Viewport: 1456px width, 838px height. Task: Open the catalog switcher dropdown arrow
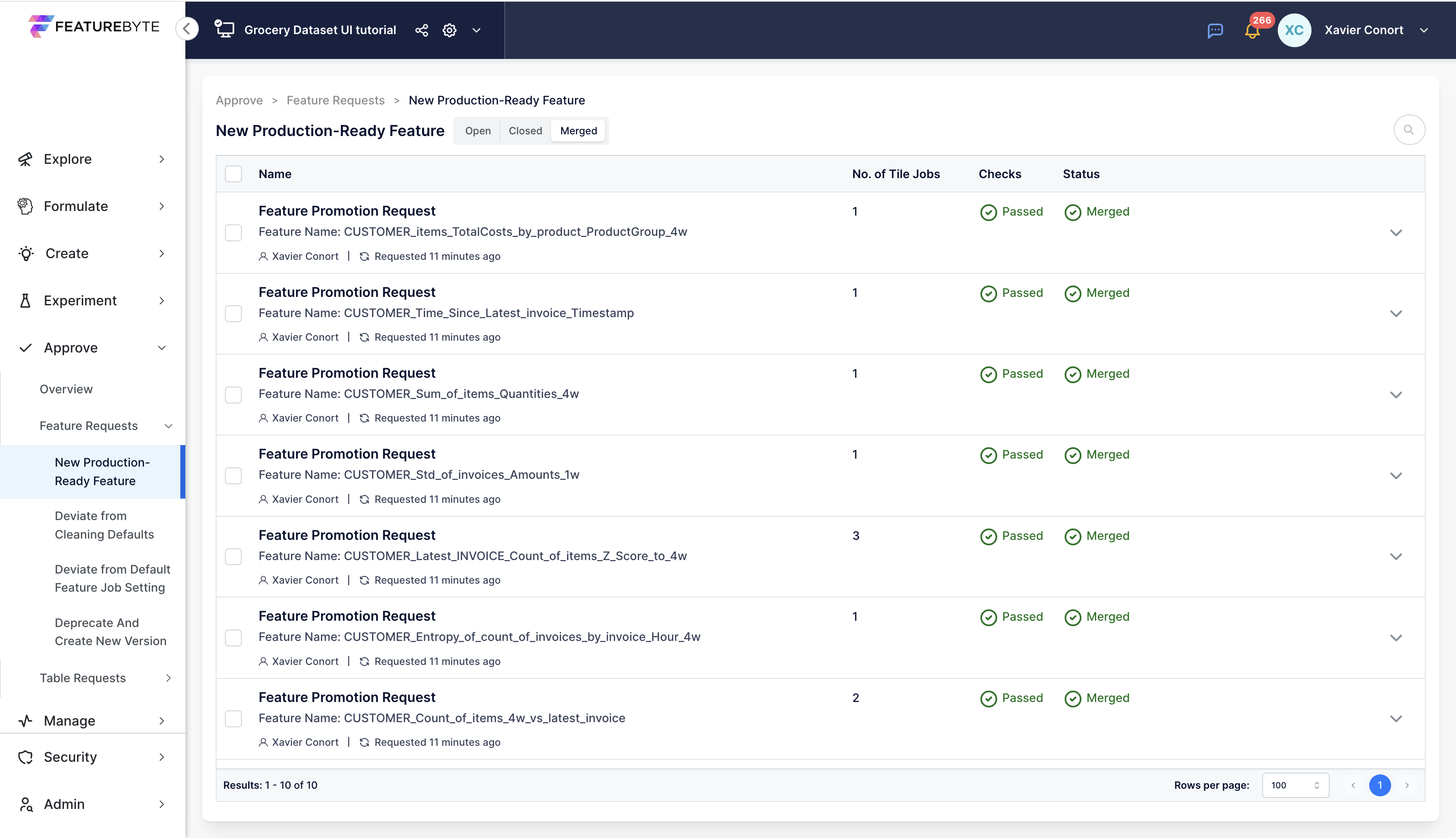tap(476, 30)
